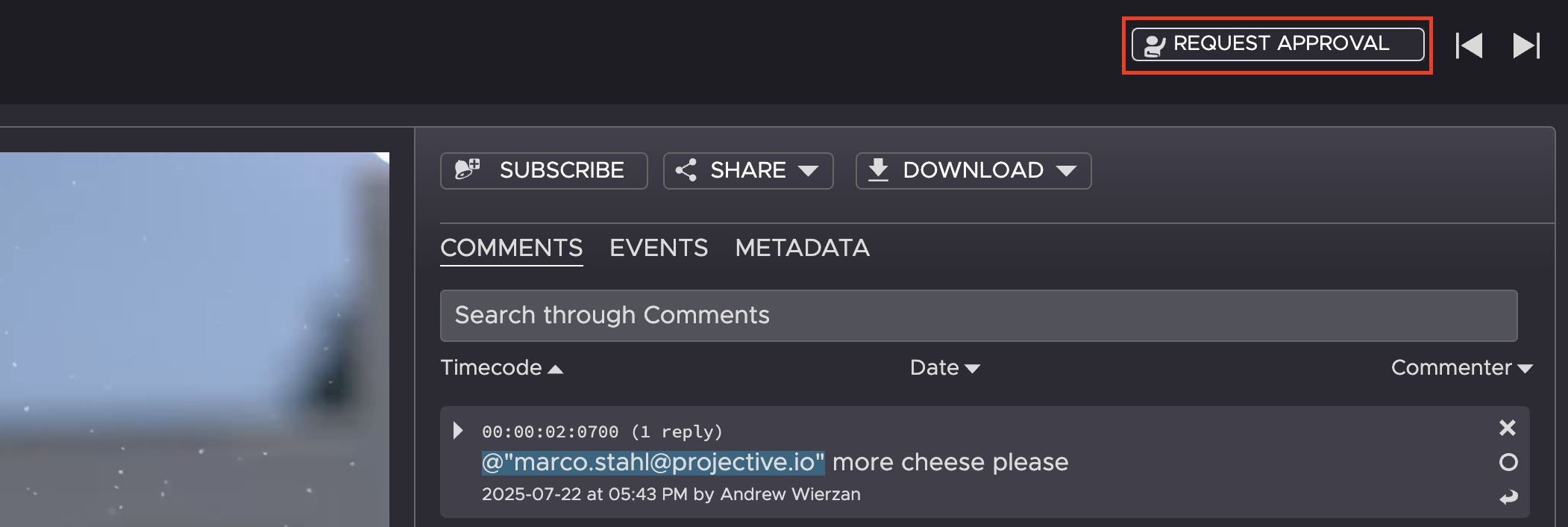The image size is (1568, 527).
Task: Focus the Search through Comments field
Action: pos(978,316)
